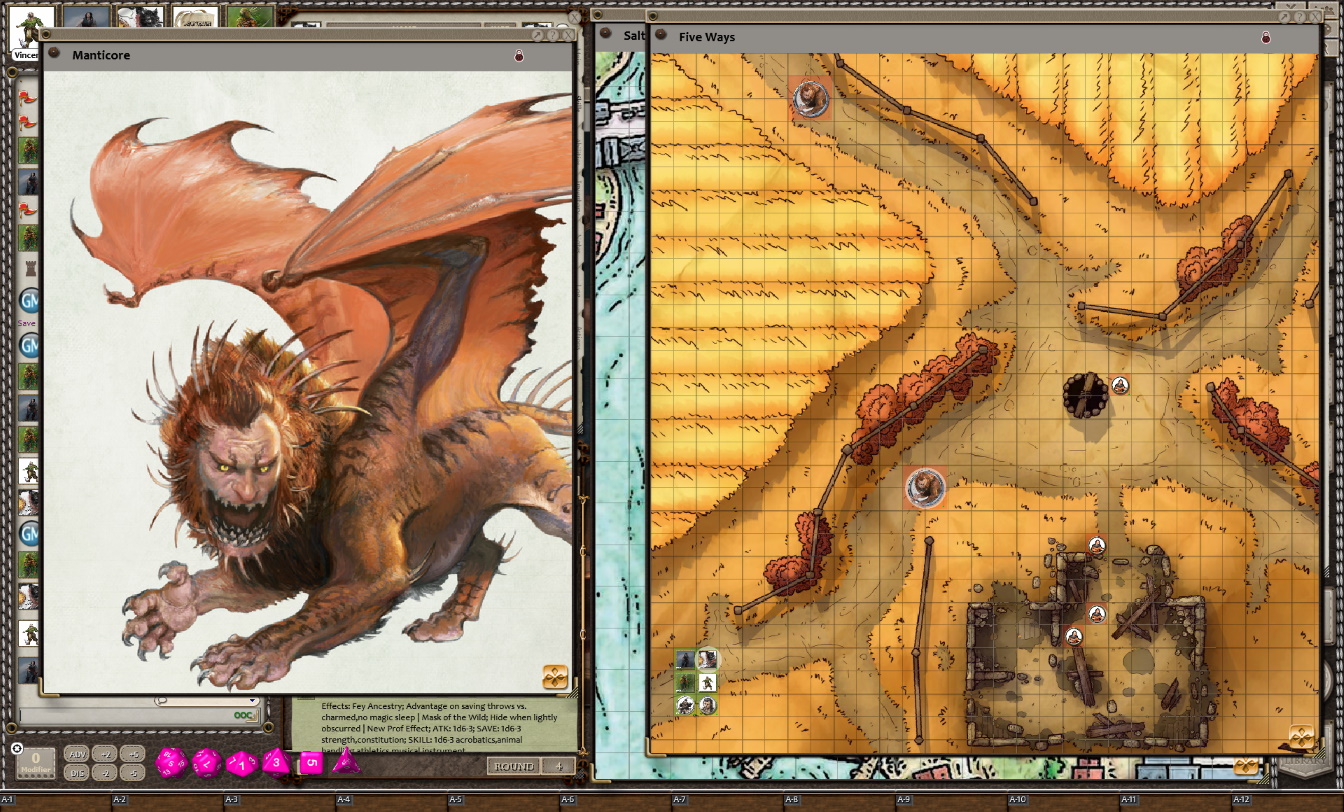Click the manticore token near the hedge

(x=924, y=487)
